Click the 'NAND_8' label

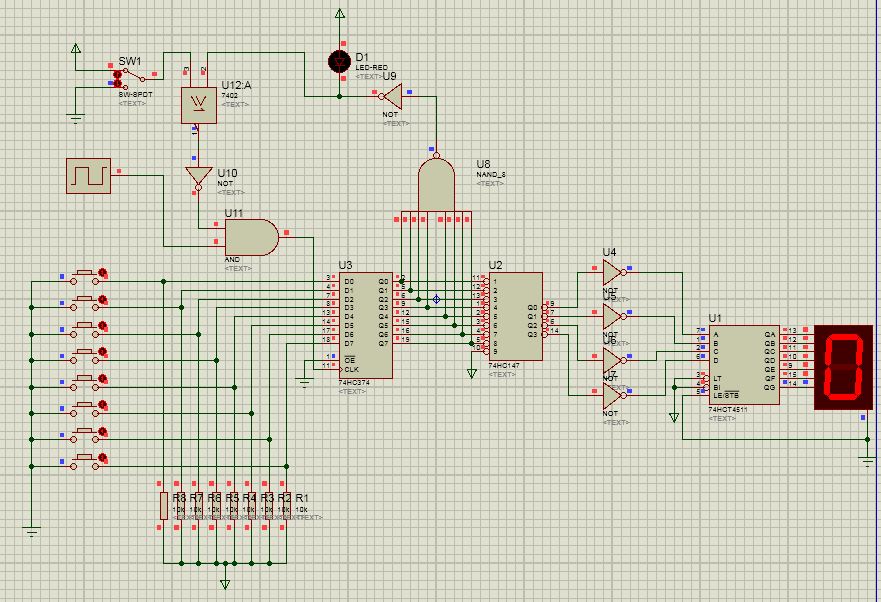(491, 175)
